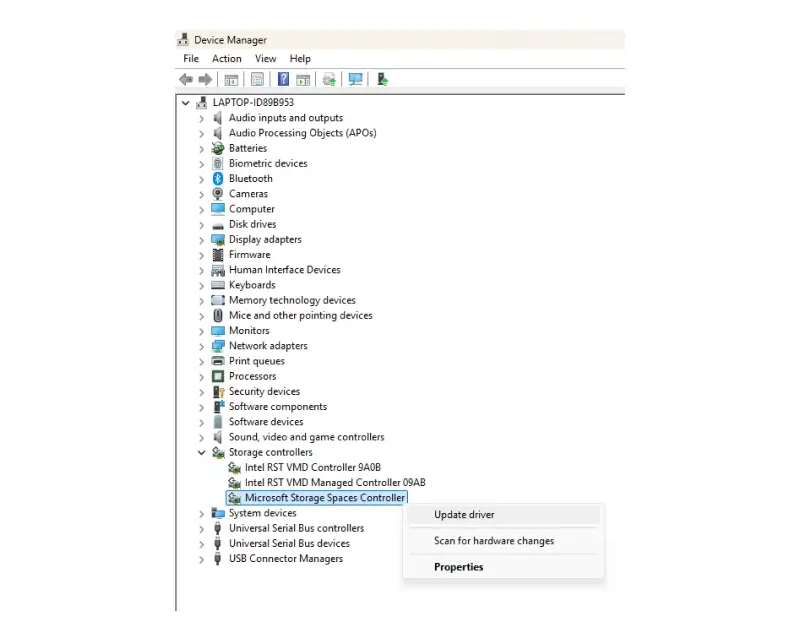Expand the Sound, video and game controllers category
The image size is (800, 641).
pyautogui.click(x=202, y=437)
